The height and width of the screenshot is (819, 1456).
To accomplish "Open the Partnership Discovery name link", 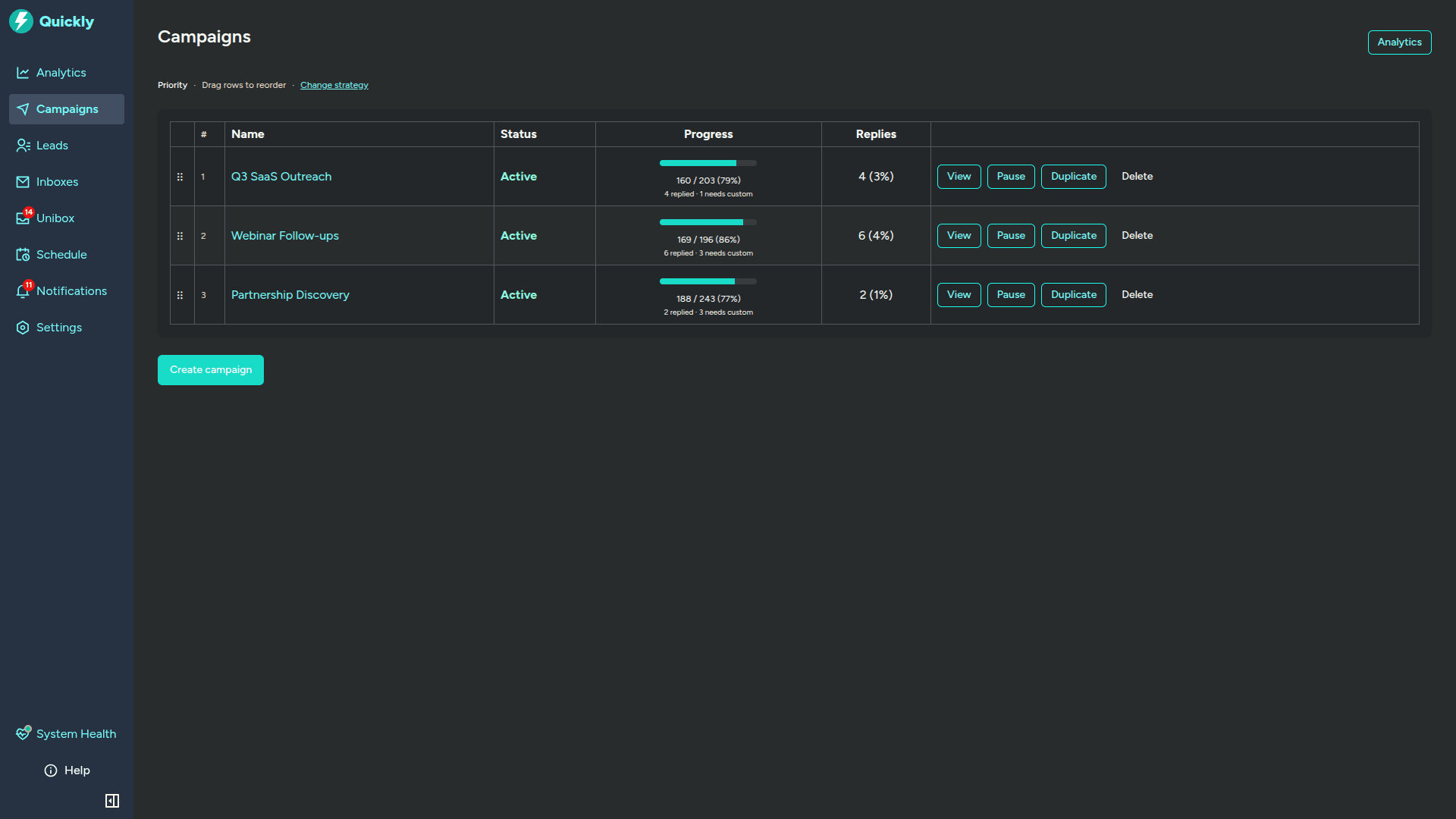I will pos(290,295).
